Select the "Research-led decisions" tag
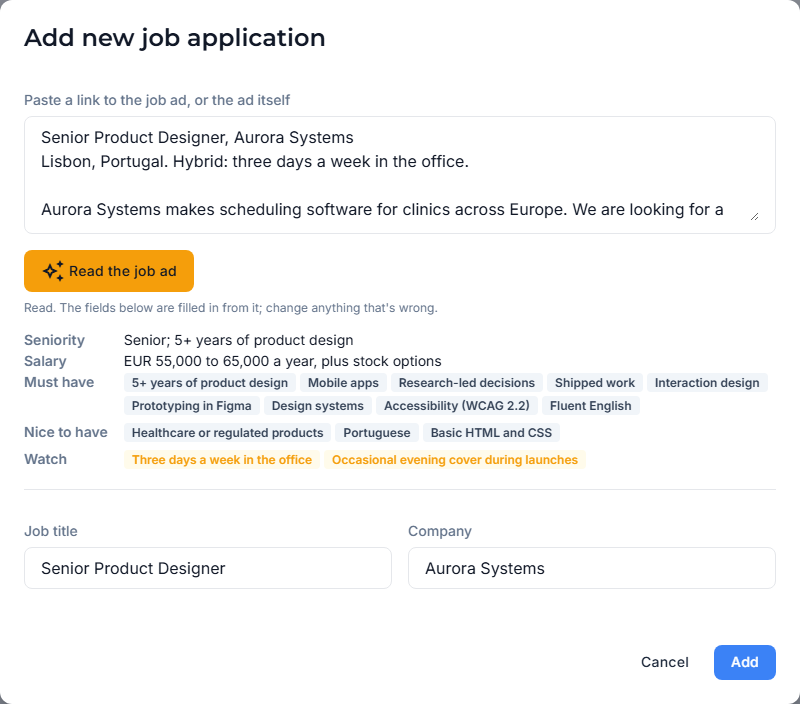Viewport: 800px width, 704px height. pyautogui.click(x=466, y=383)
